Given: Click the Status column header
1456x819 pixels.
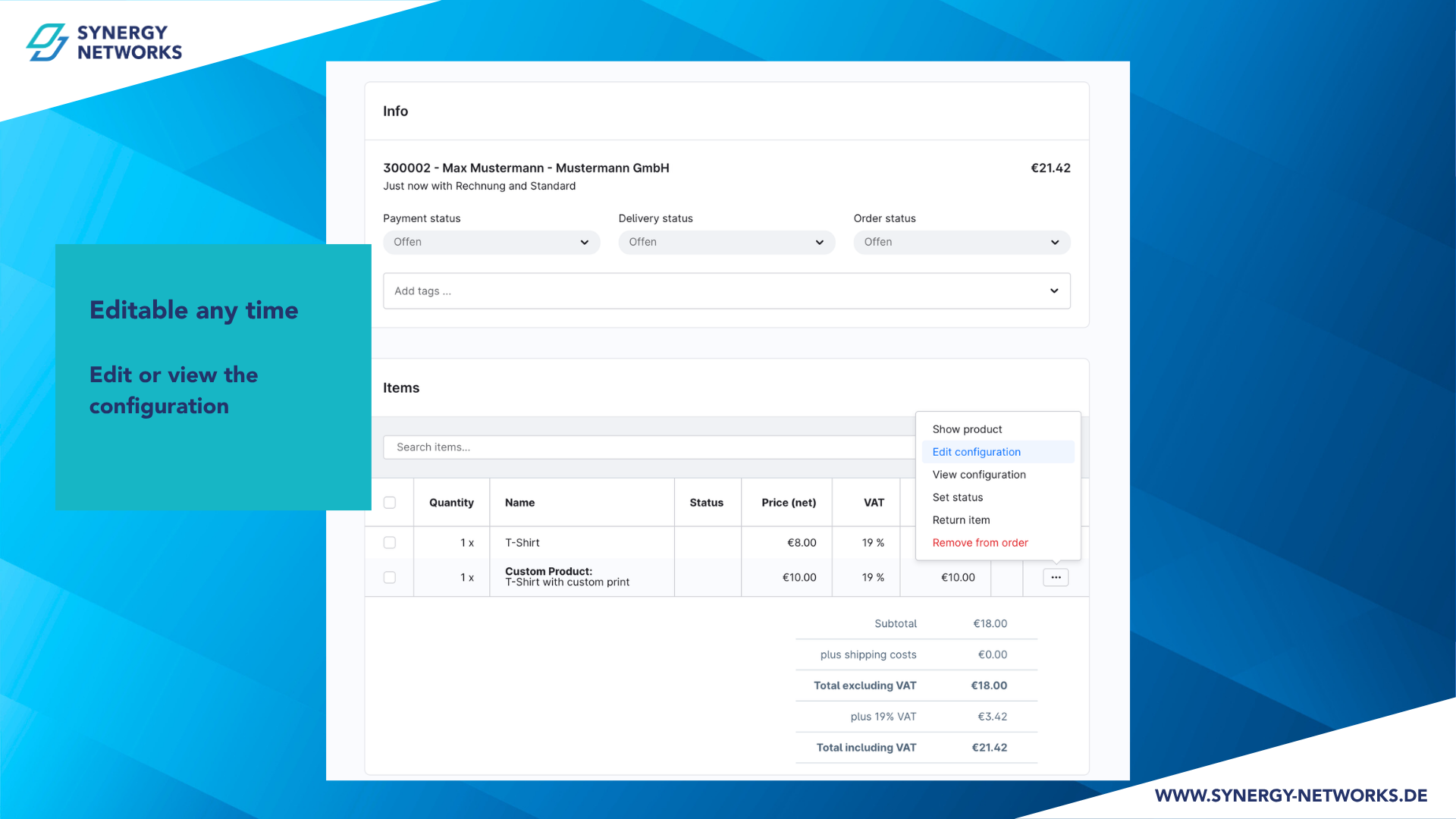Looking at the screenshot, I should [x=706, y=503].
